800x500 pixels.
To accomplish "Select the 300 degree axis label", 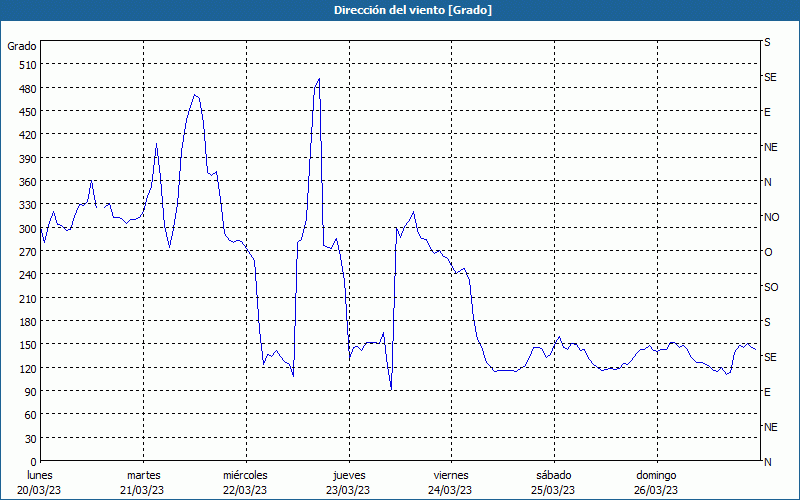I will [x=28, y=229].
